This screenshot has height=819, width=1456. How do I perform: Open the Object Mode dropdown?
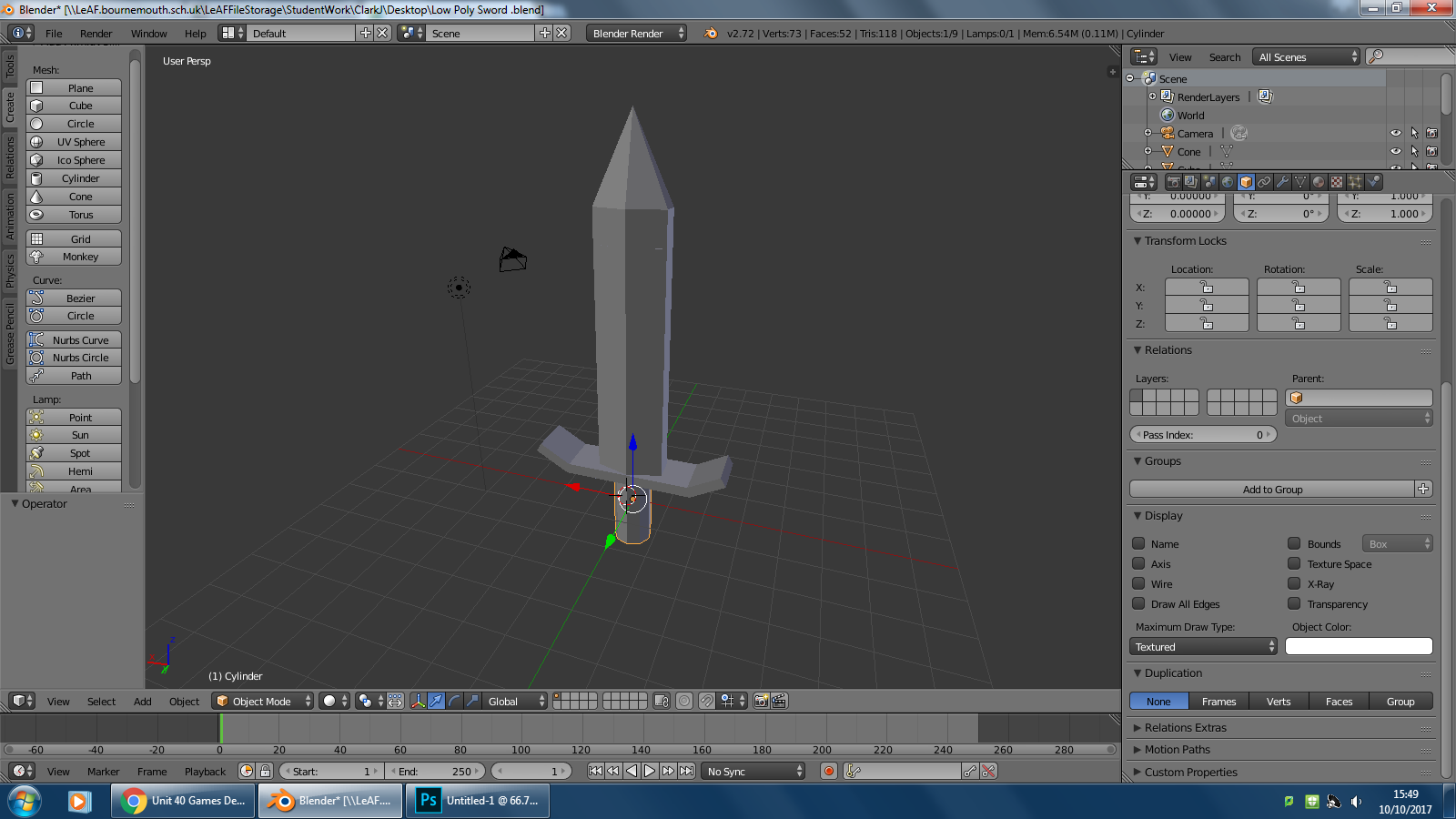click(x=262, y=701)
